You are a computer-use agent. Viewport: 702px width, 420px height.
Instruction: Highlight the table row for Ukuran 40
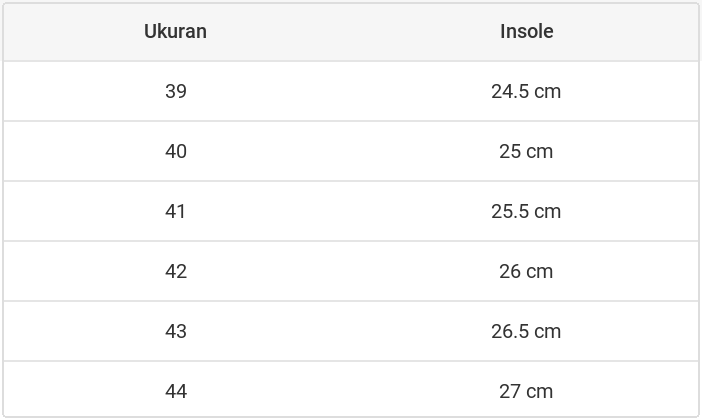(x=350, y=151)
